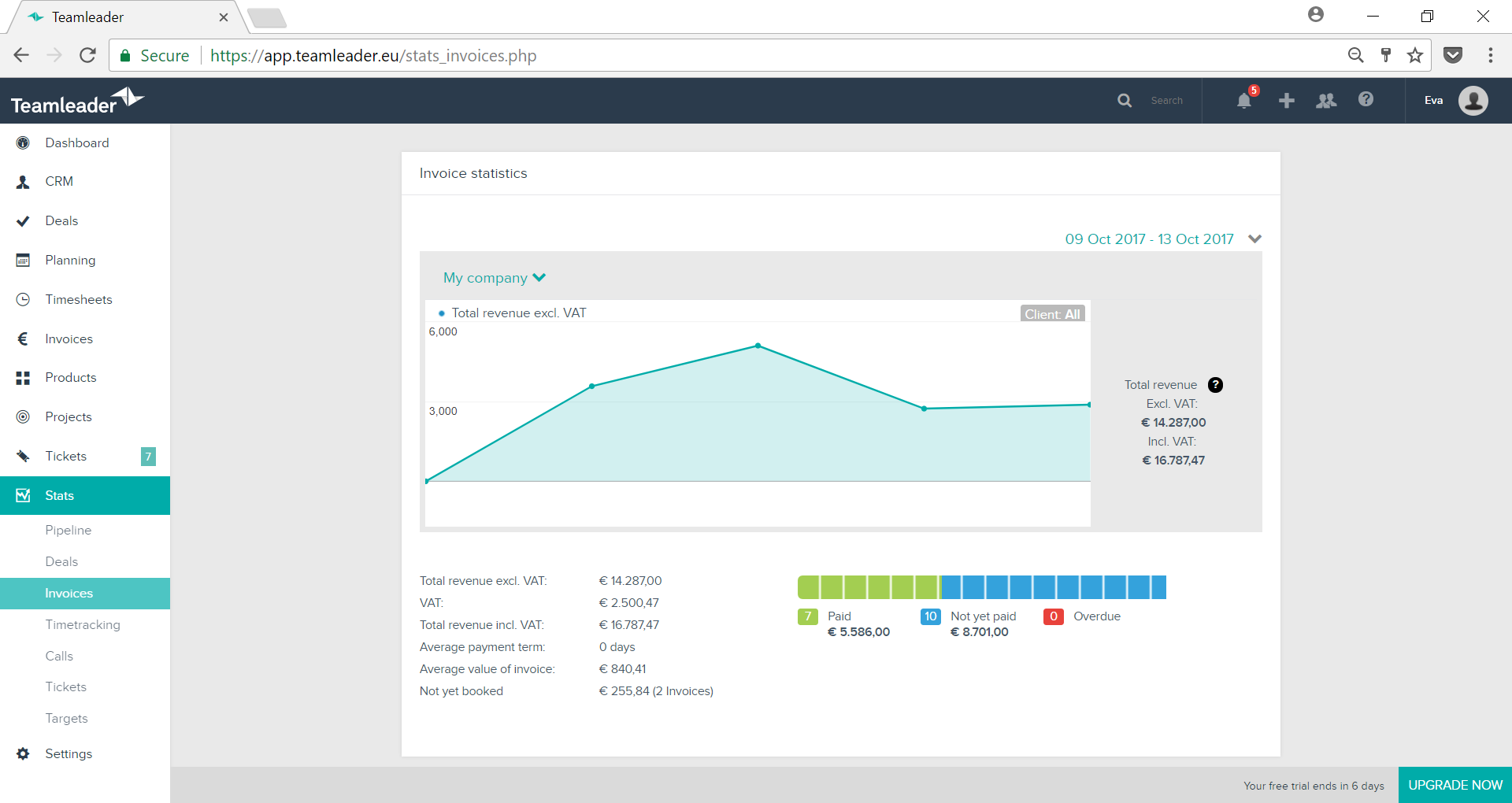Click the Not yet paid count badge

931,616
